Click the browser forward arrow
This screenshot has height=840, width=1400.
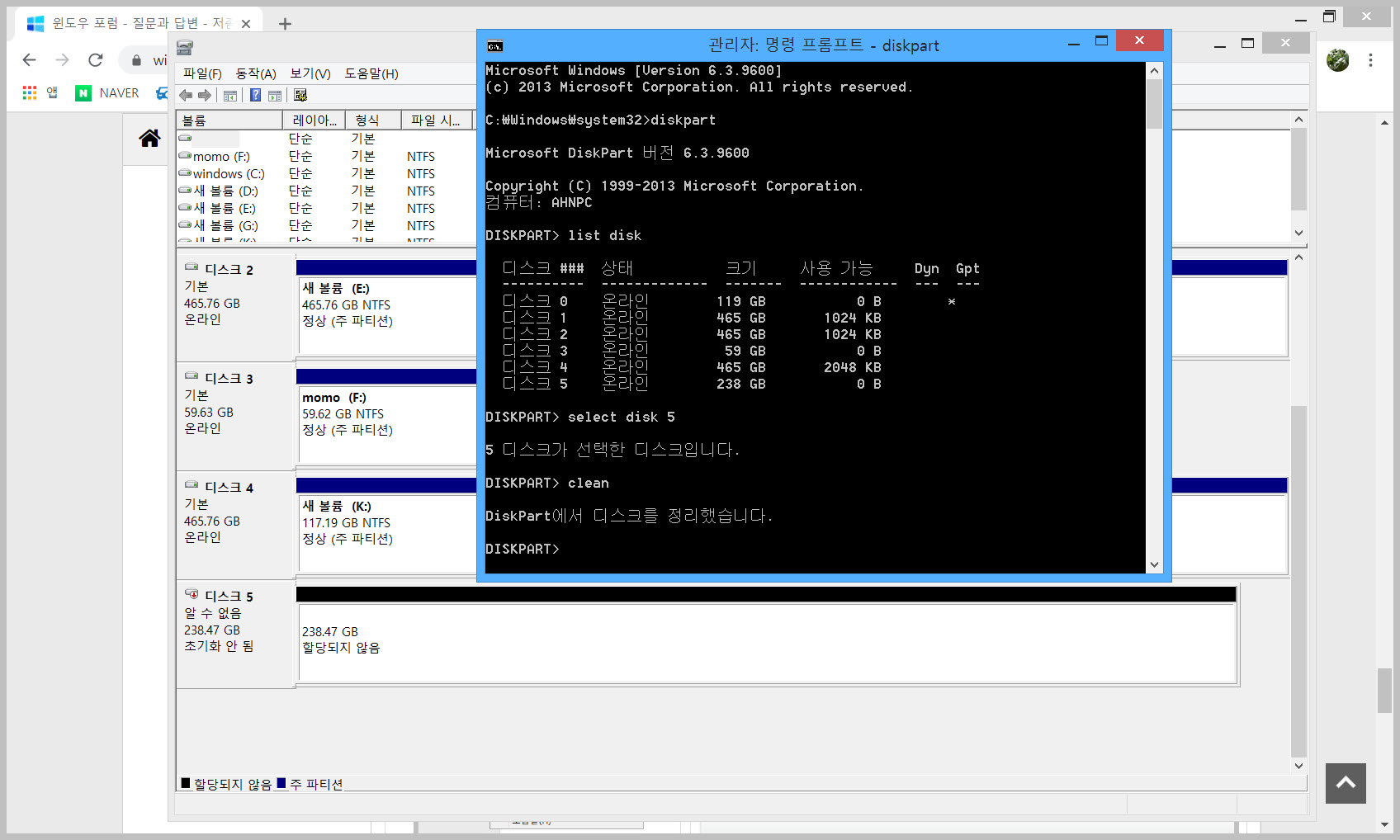point(63,60)
